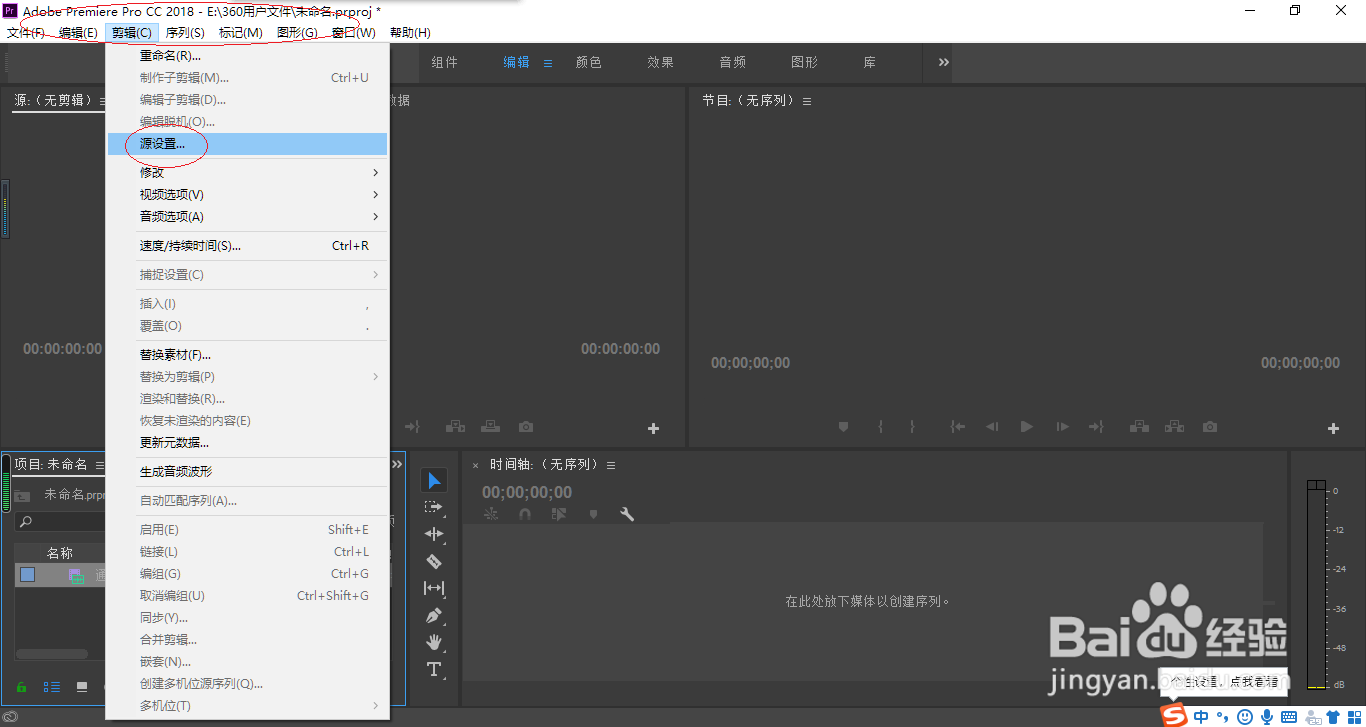Step forward one frame in Program monitor
Screen dimensions: 1366x727
pyautogui.click(x=1062, y=427)
